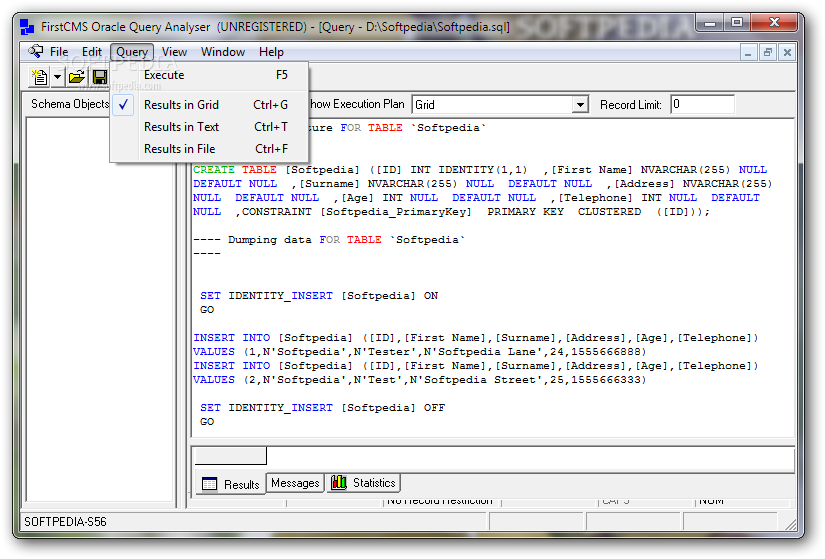
Task: Click the FirstCMS title bar application icon
Action: point(27,26)
